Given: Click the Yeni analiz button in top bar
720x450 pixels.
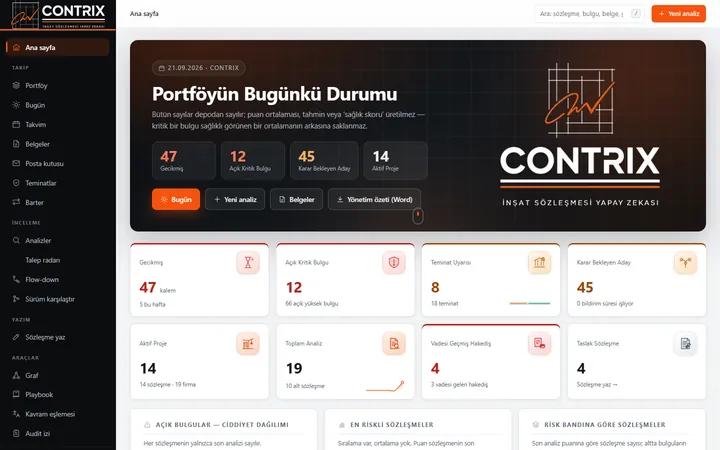Looking at the screenshot, I should [x=678, y=14].
